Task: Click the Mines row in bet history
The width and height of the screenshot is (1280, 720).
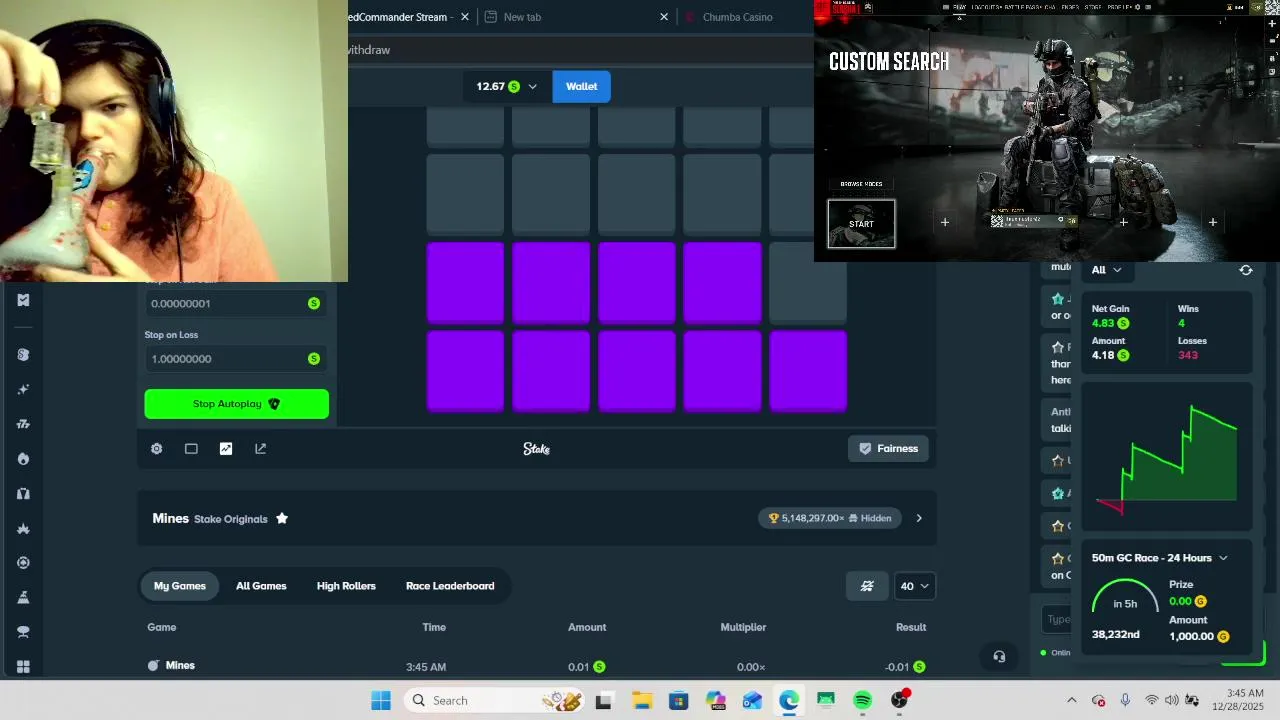Action: (x=537, y=666)
